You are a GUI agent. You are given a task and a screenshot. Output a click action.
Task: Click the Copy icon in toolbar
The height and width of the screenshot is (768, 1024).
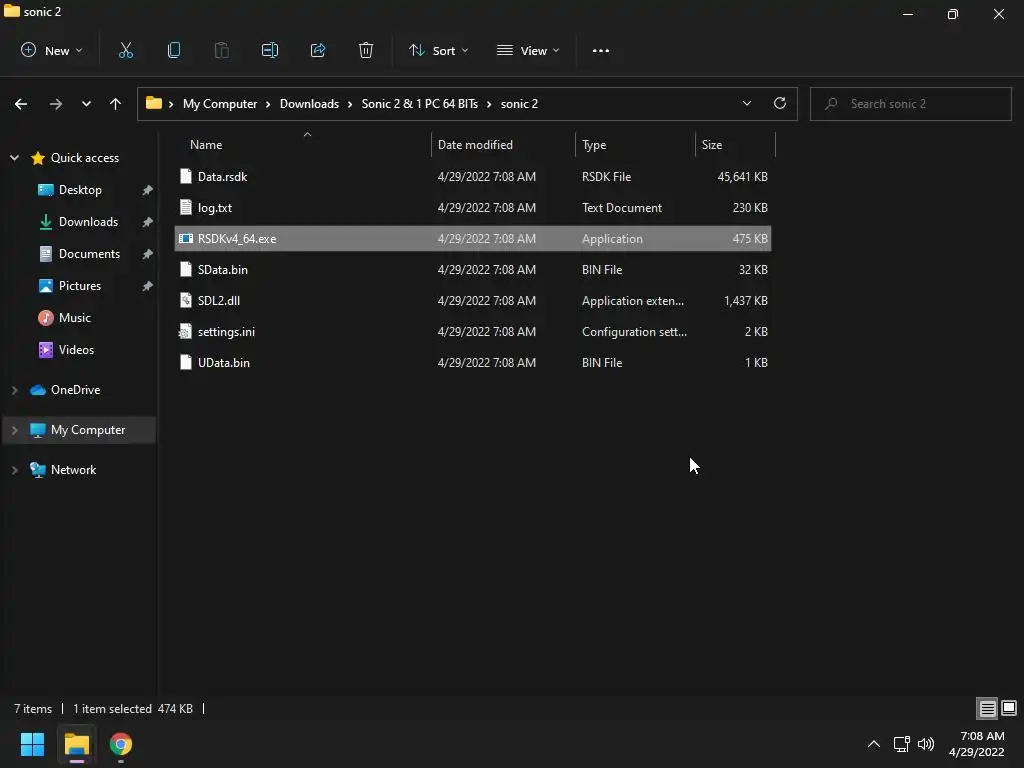[x=174, y=50]
